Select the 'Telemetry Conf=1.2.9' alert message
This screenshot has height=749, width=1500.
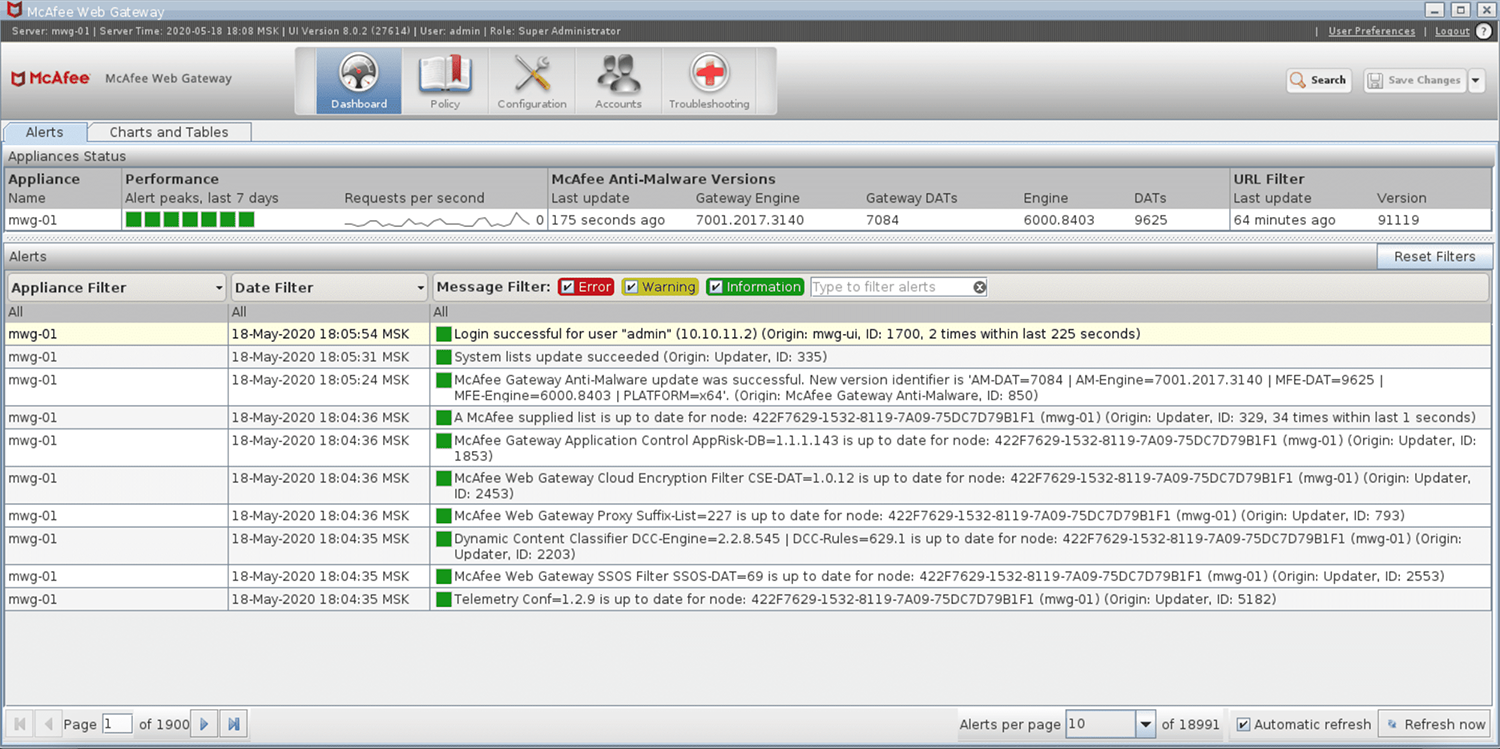(865, 600)
